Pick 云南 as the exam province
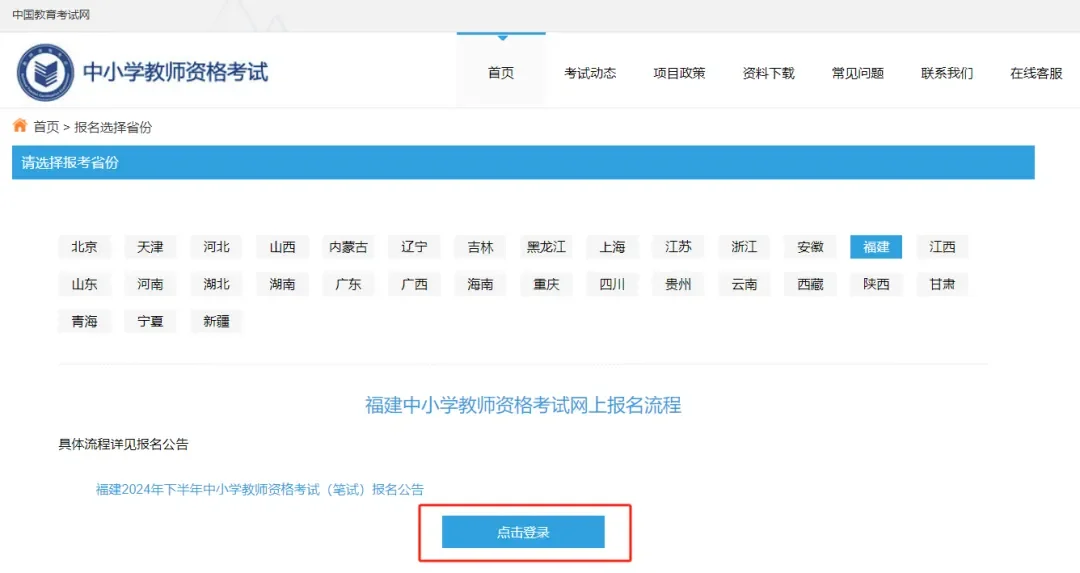Viewport: 1080px width, 573px height. click(x=744, y=284)
